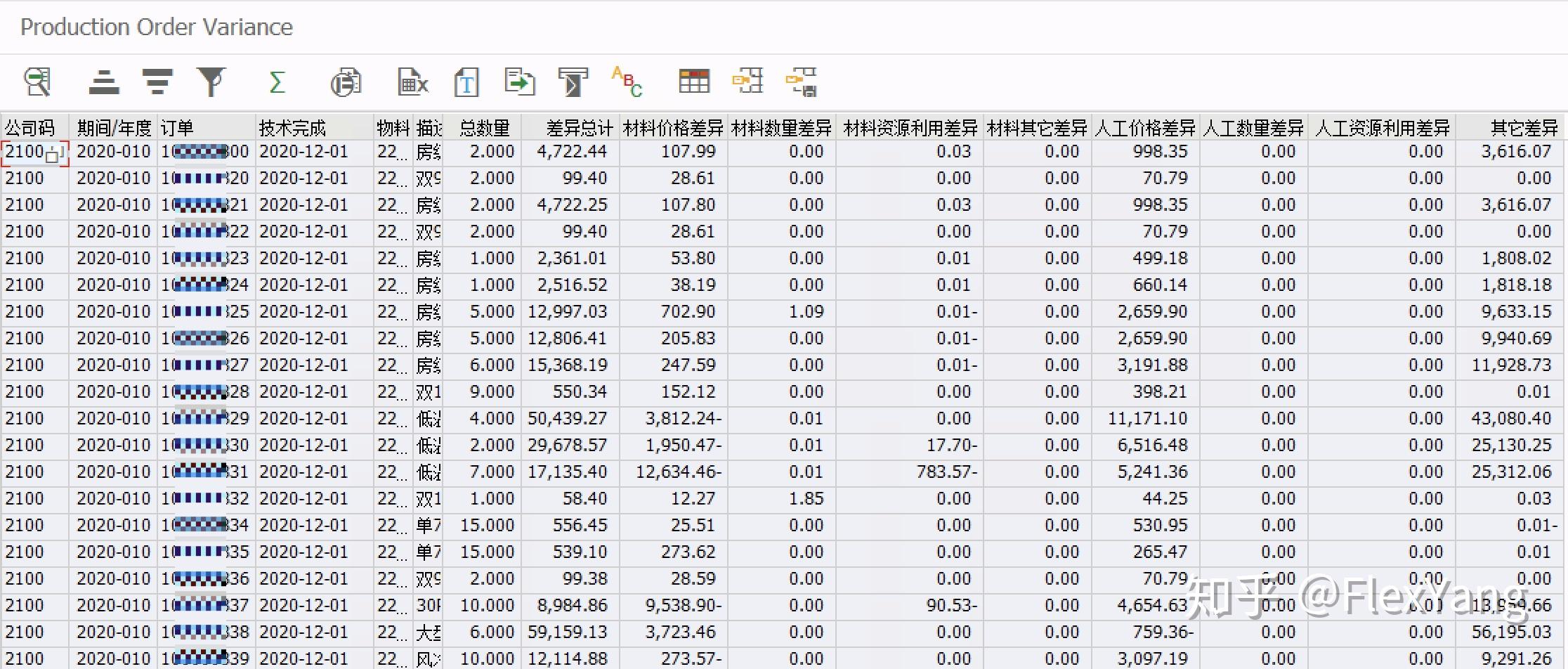This screenshot has width=1568, height=669.
Task: Click the total quantity cell 4.000
Action: pos(483,419)
